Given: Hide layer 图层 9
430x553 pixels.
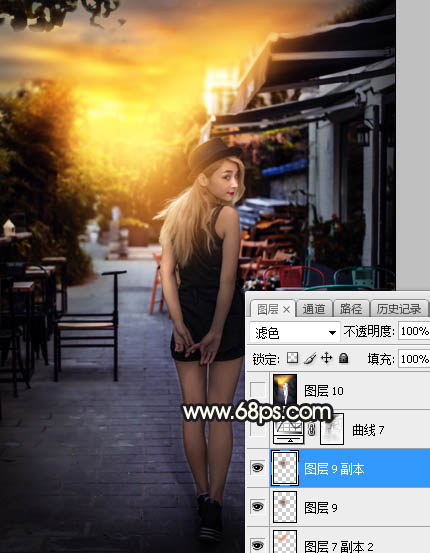Looking at the screenshot, I should (258, 507).
